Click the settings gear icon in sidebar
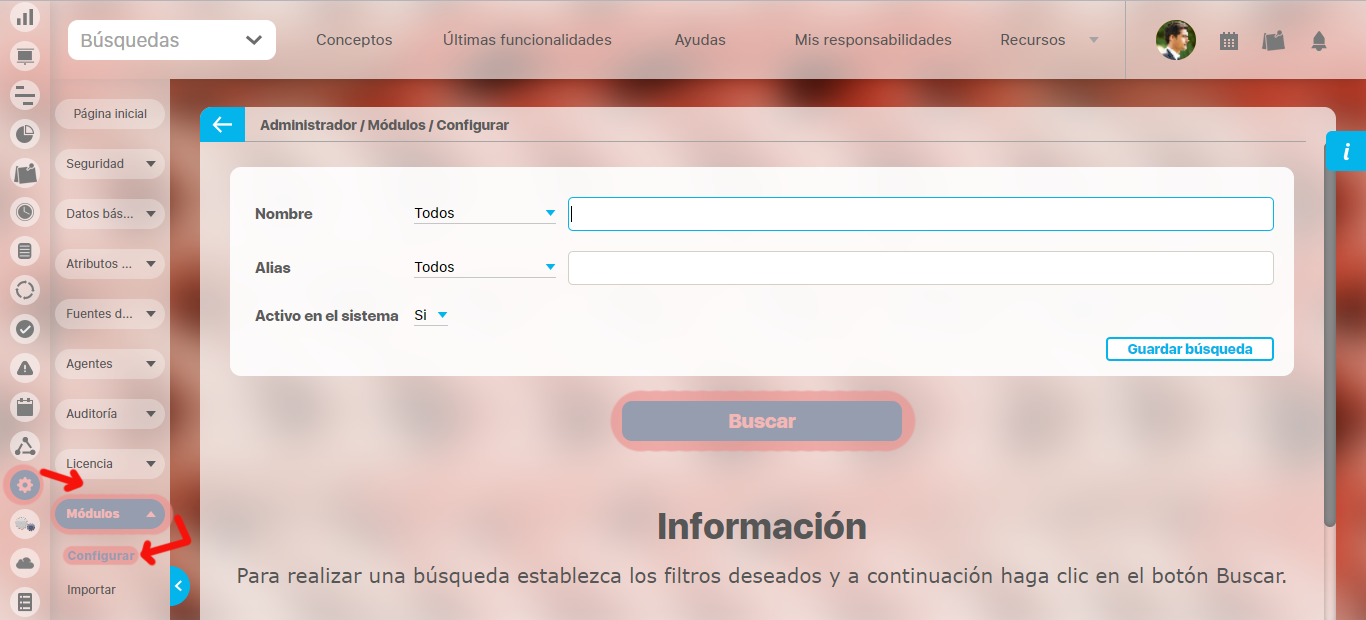 [25, 486]
